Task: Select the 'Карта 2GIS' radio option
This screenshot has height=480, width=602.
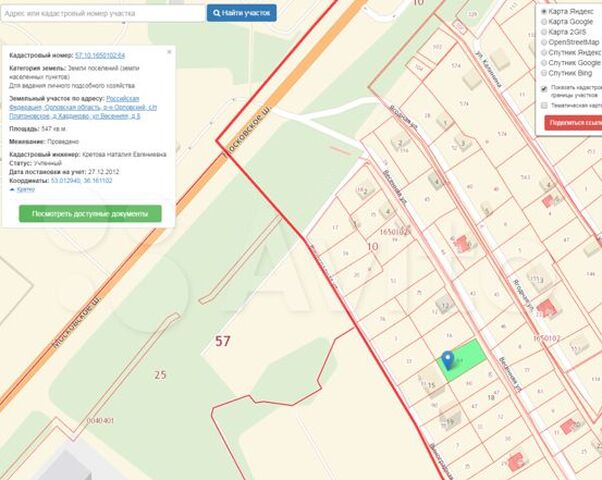Action: [x=544, y=32]
